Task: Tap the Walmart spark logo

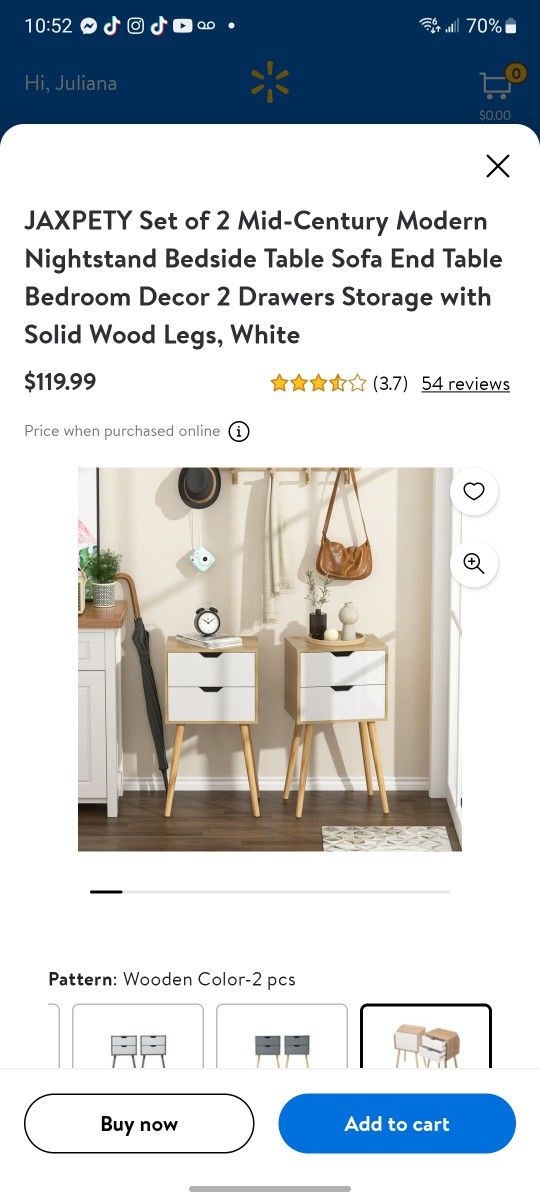Action: coord(270,83)
